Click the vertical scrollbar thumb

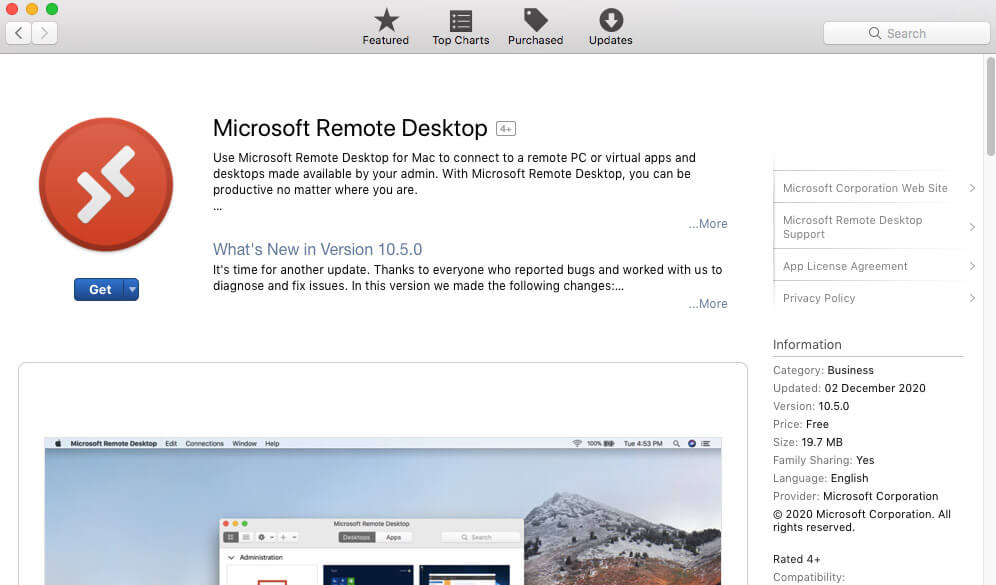[990, 107]
